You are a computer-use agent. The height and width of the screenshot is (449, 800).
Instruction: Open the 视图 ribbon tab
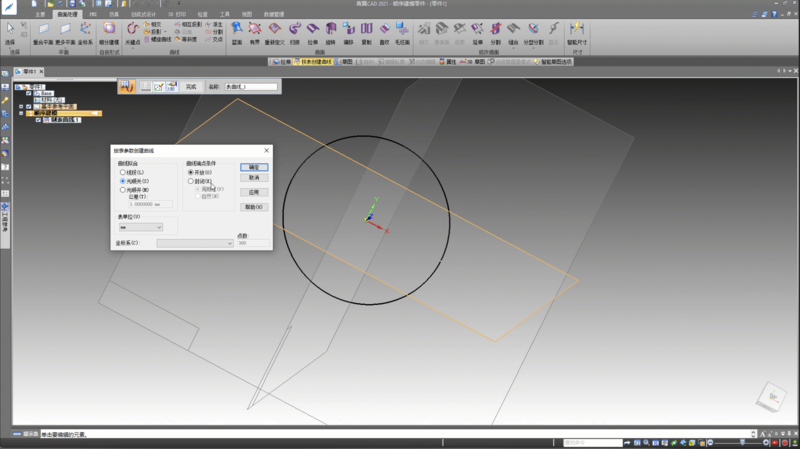tap(246, 14)
